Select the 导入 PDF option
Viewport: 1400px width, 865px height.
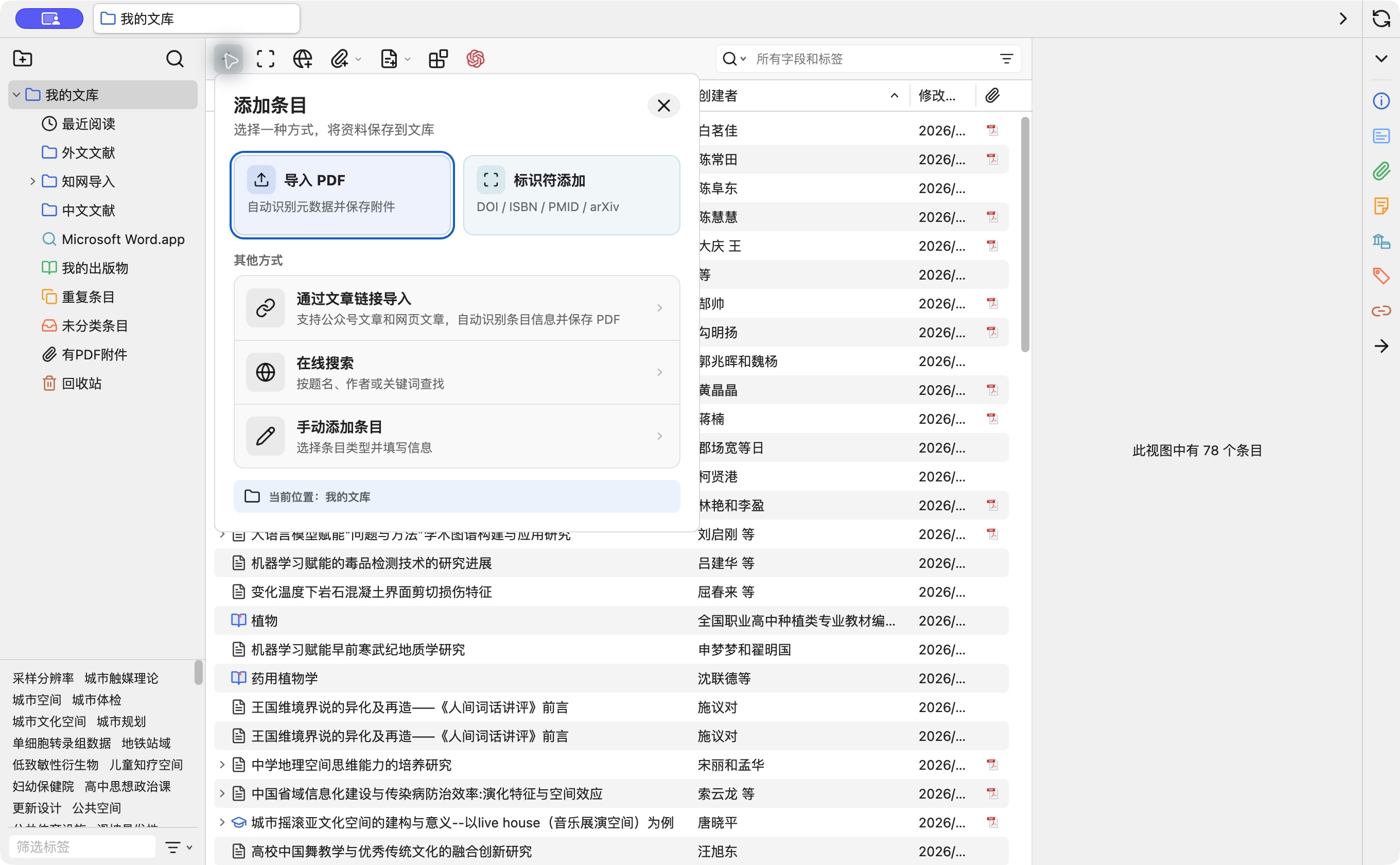[x=342, y=195]
